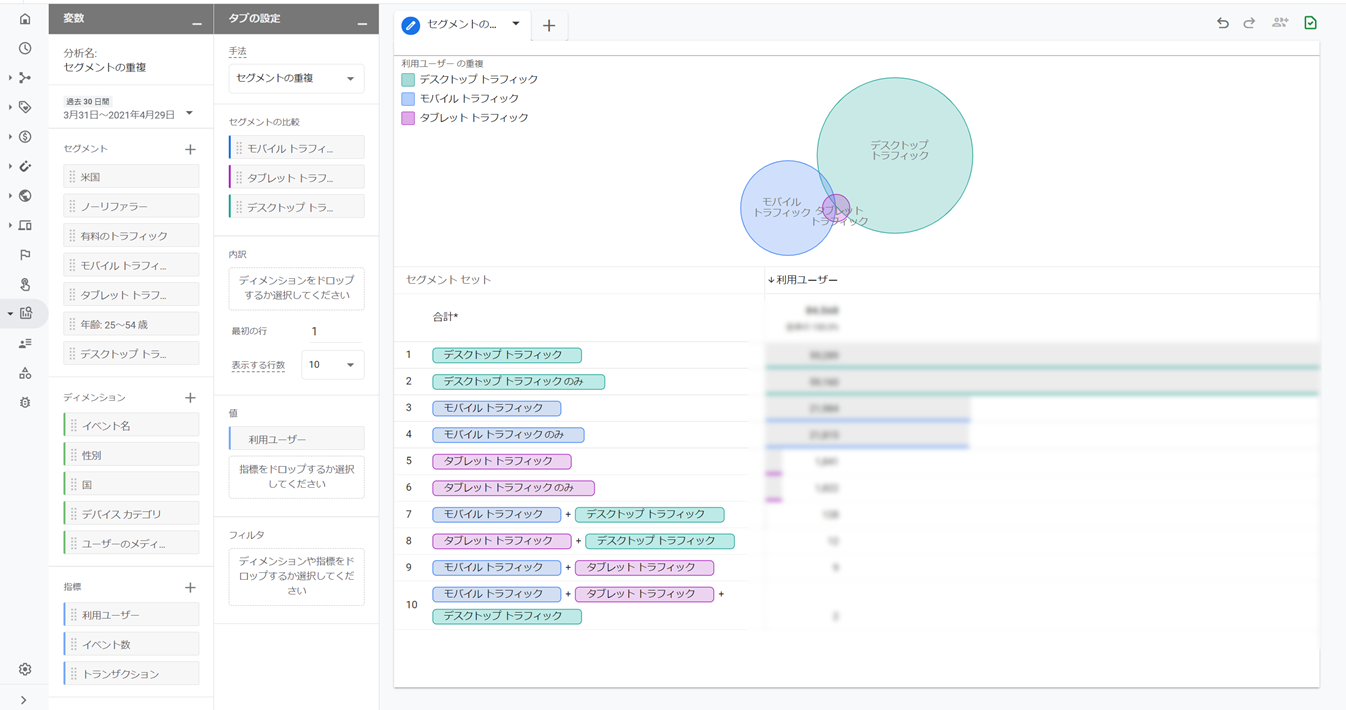Open the Realtime clock icon in sidebar
The image size is (1346, 710).
click(25, 48)
